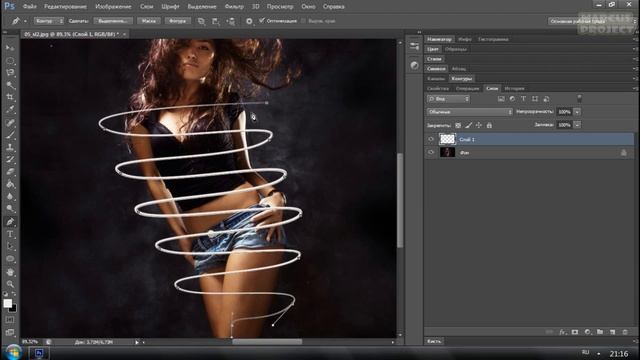Image resolution: width=640 pixels, height=360 pixels.
Task: Select the Crop tool
Action: pos(10,97)
